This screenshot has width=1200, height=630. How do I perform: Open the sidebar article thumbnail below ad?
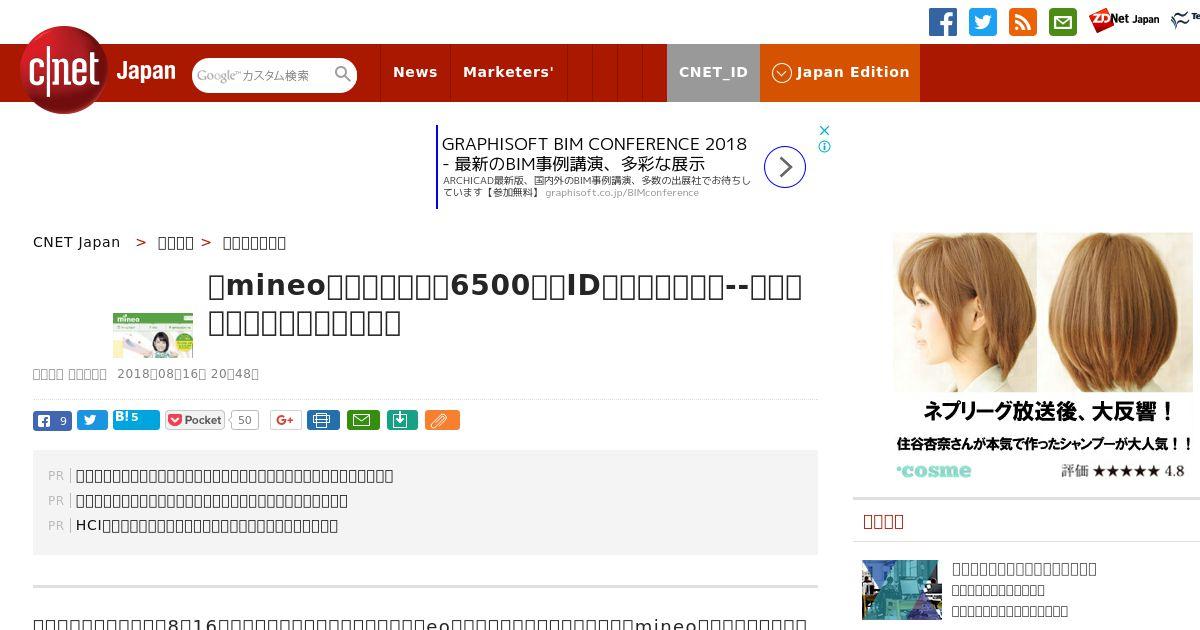tap(901, 589)
